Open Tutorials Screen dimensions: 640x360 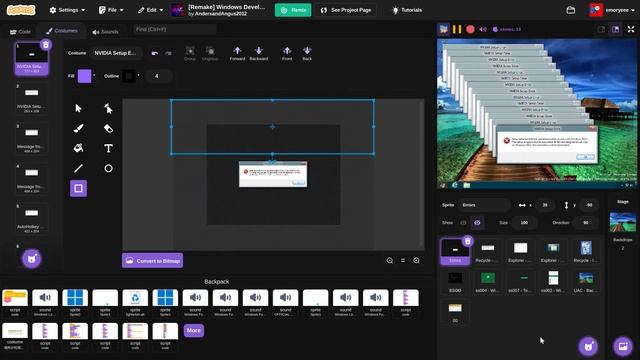coord(407,10)
